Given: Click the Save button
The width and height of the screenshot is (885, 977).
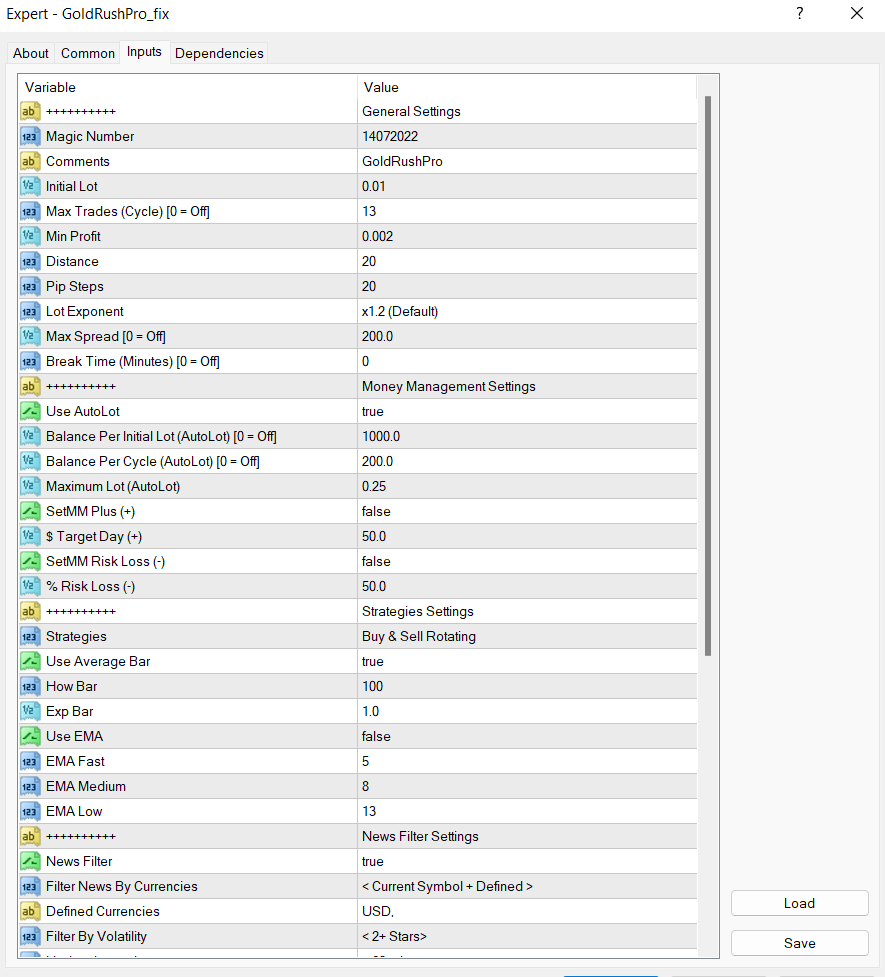Looking at the screenshot, I should click(x=800, y=943).
